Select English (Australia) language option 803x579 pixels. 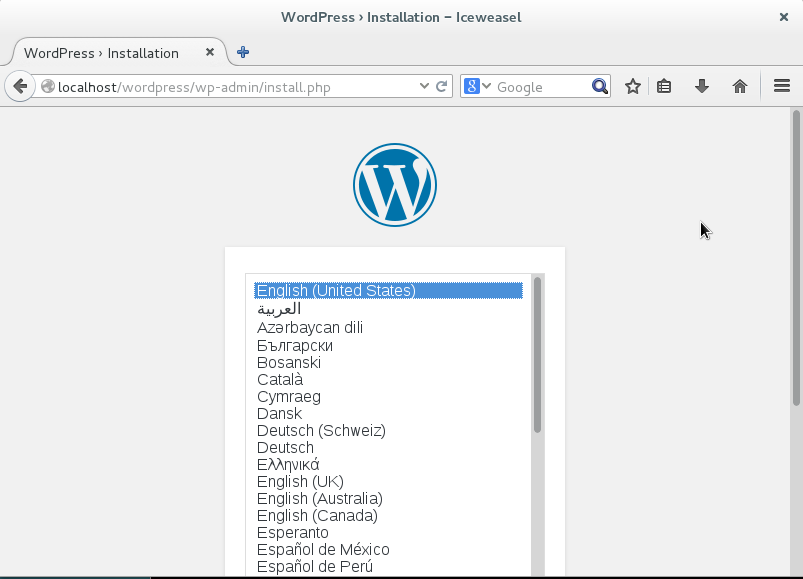[x=389, y=499]
